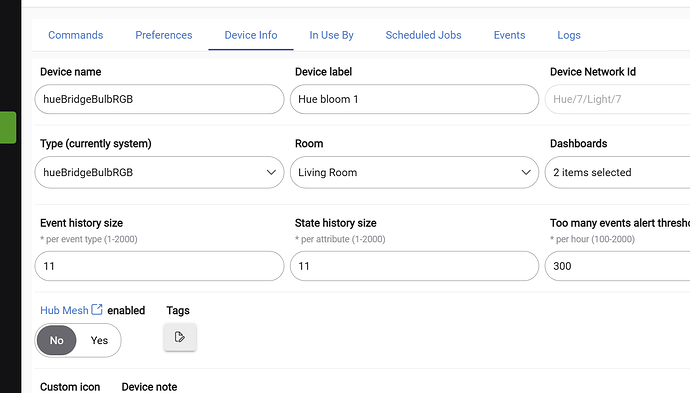Open the In Use By tab

(x=331, y=35)
